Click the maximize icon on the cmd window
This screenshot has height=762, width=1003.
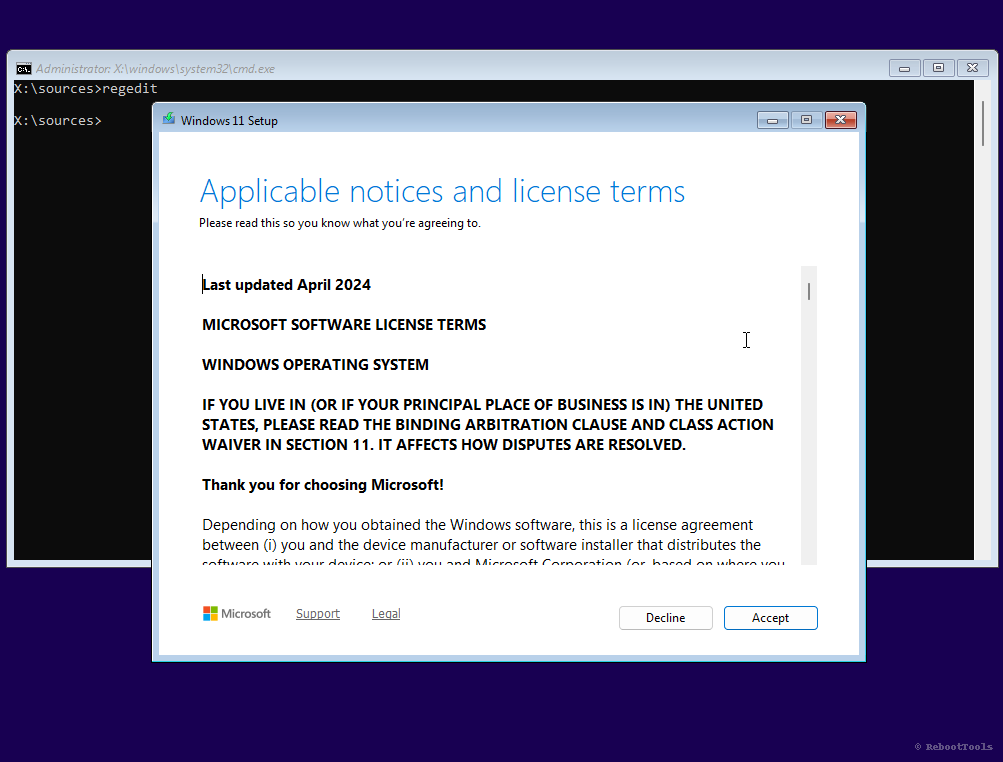pos(939,67)
